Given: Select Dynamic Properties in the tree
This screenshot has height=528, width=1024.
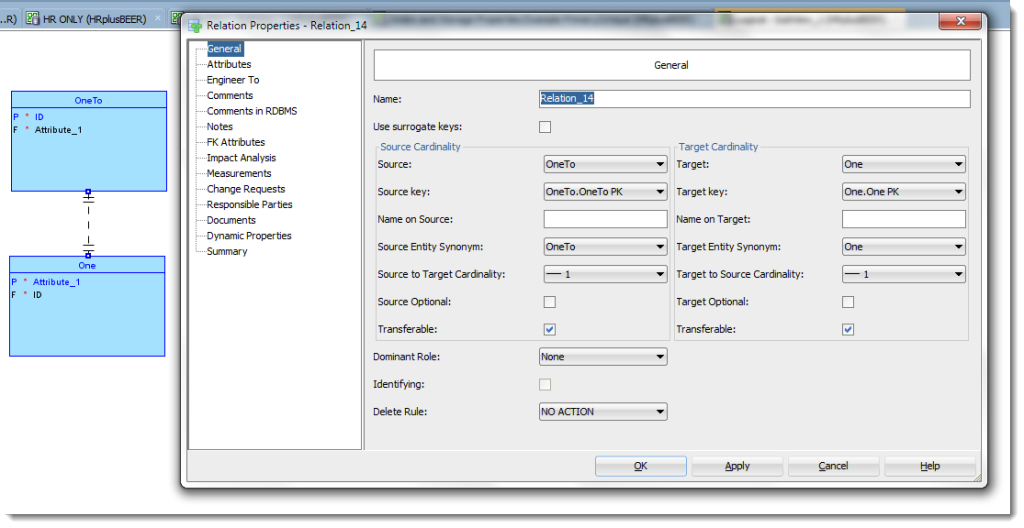Looking at the screenshot, I should (249, 236).
